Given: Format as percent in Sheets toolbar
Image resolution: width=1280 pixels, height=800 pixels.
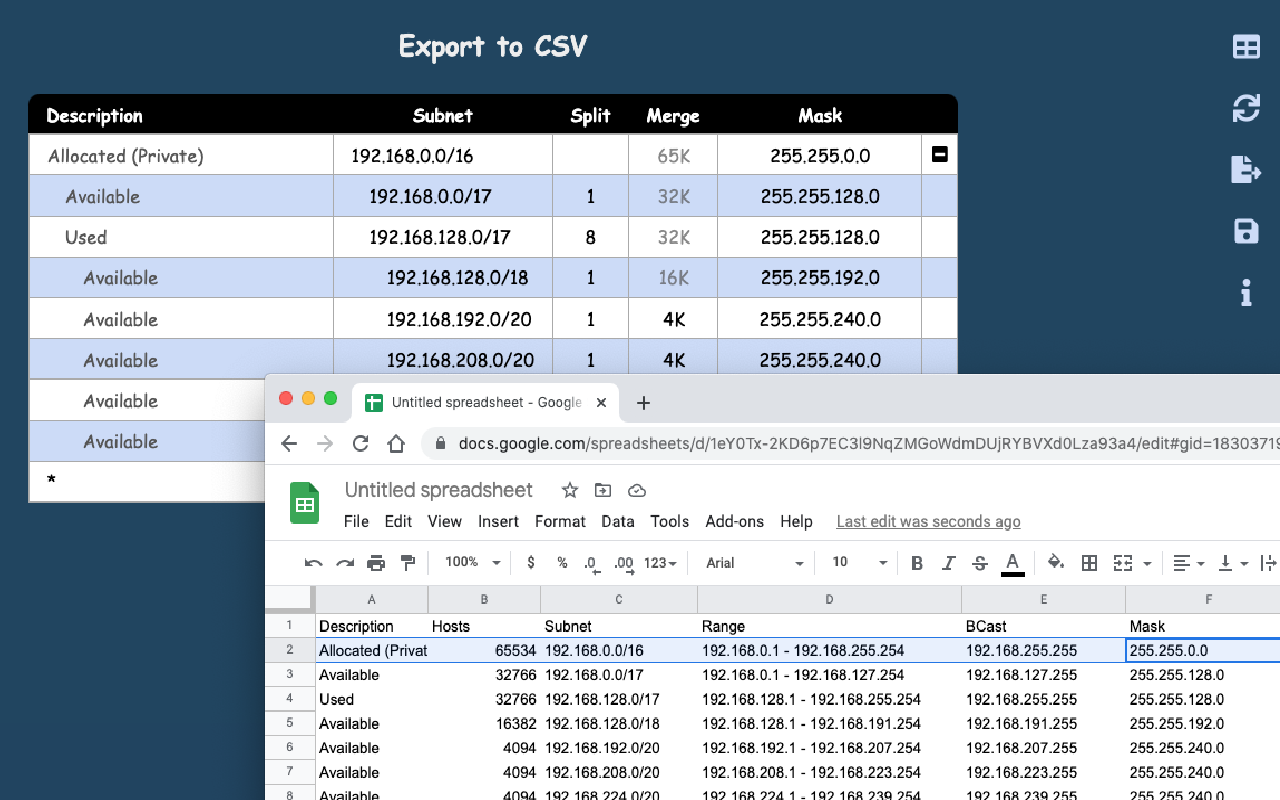Looking at the screenshot, I should (562, 563).
